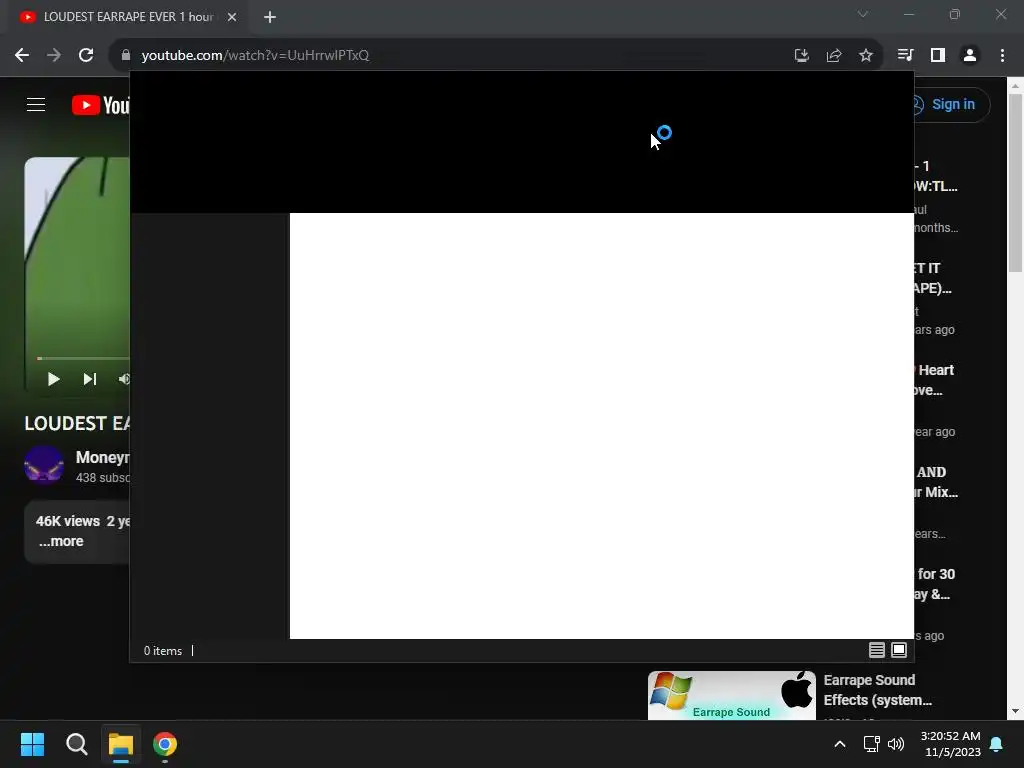The image size is (1024, 768).
Task: Open tab search chevron in title bar
Action: [863, 14]
